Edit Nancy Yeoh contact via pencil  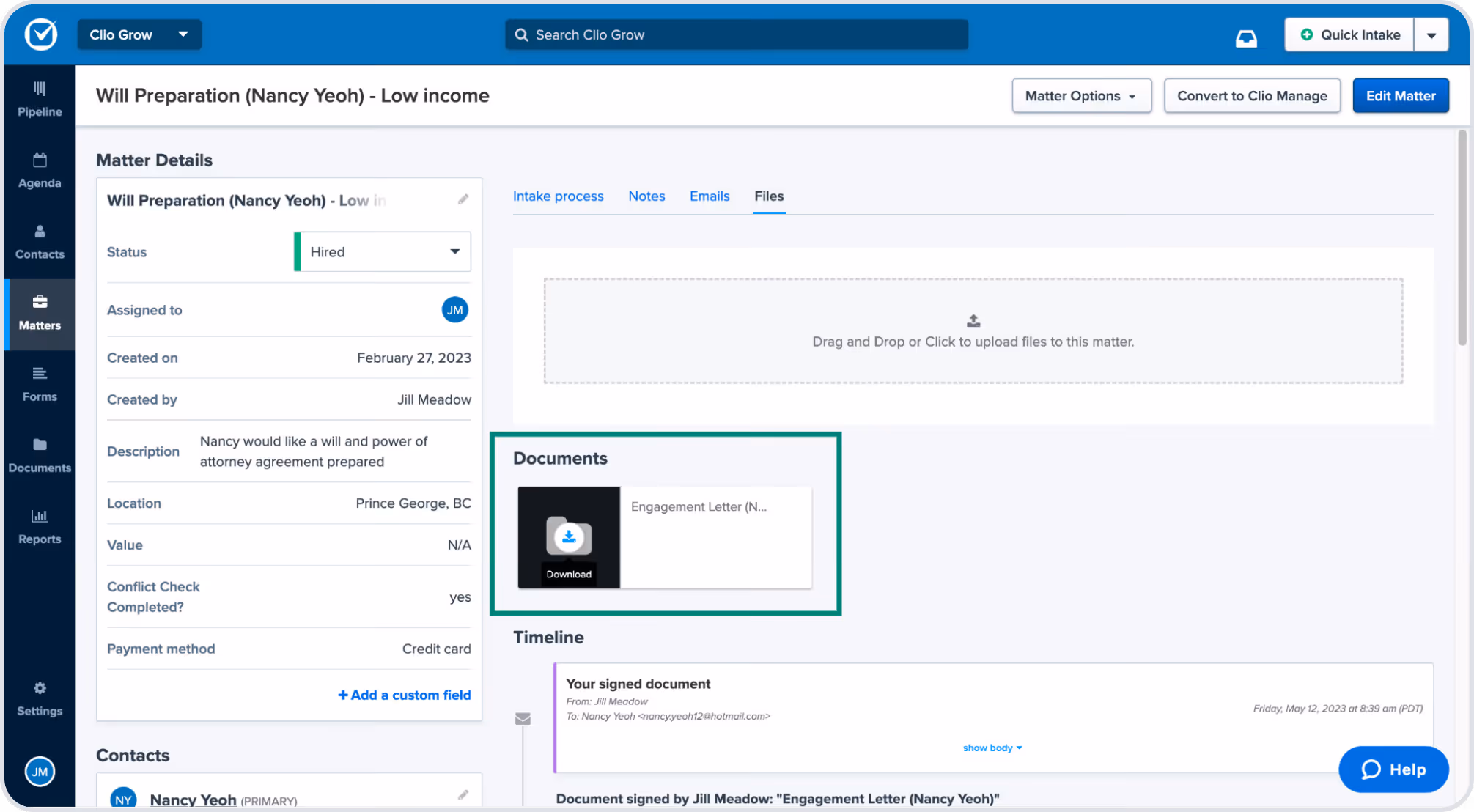tap(463, 795)
